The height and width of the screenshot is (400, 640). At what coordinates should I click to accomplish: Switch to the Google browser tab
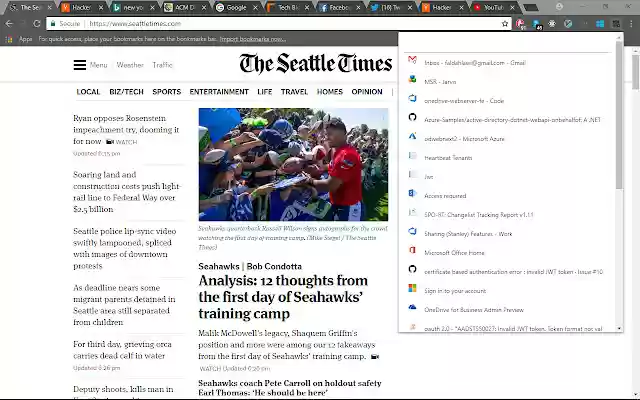pyautogui.click(x=236, y=7)
